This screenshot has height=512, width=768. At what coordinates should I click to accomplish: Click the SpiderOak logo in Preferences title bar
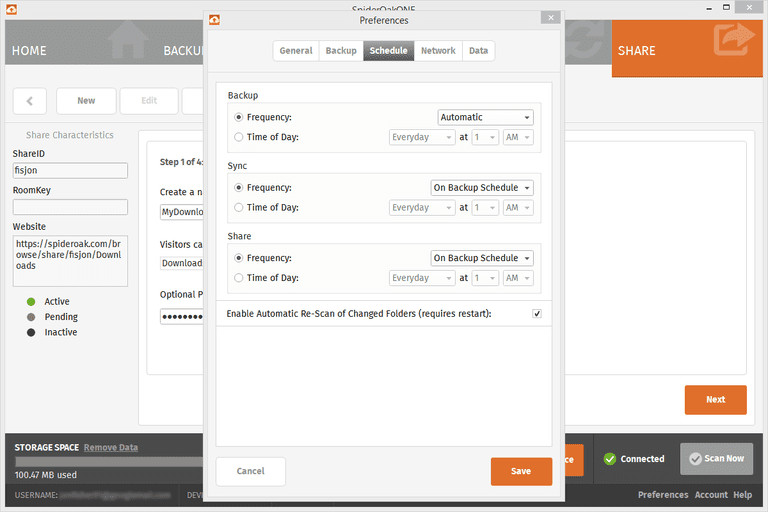point(214,20)
